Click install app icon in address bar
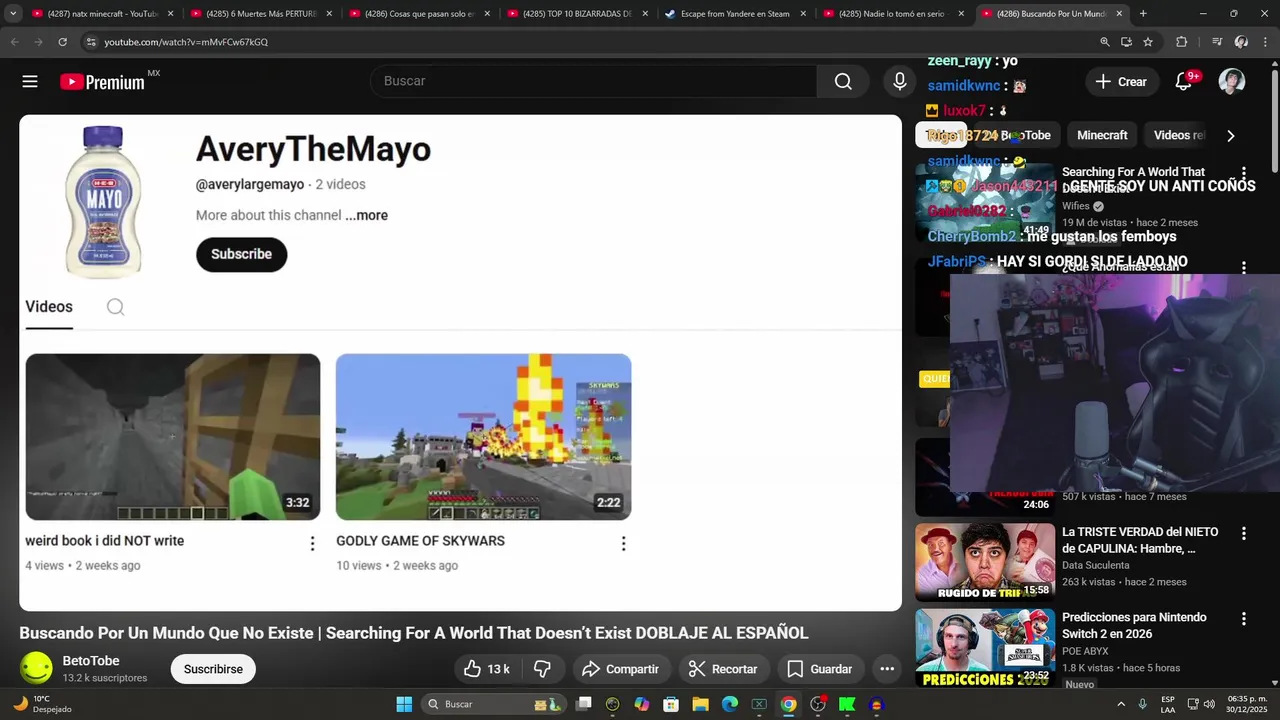 tap(1126, 42)
